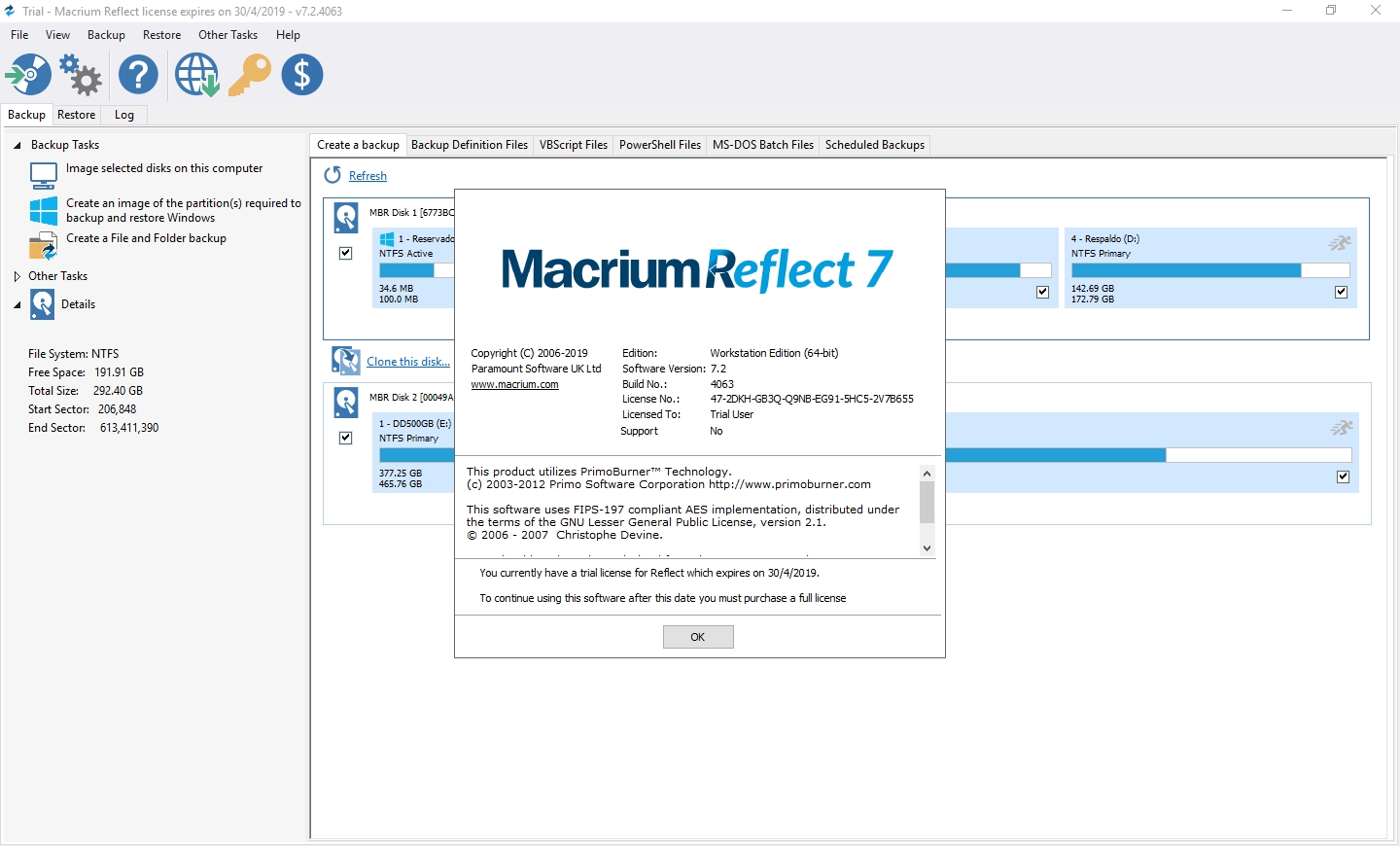Click 'Workstation Edition (64-bit)' text
Viewport: 1400px width, 846px height.
coord(774,353)
